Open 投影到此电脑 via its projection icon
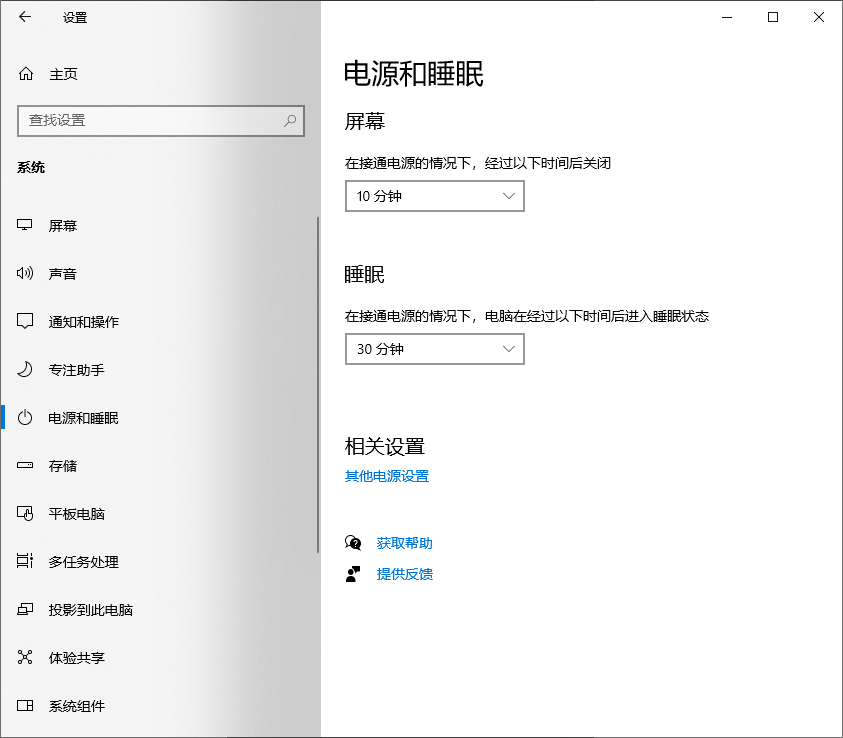 (x=25, y=609)
